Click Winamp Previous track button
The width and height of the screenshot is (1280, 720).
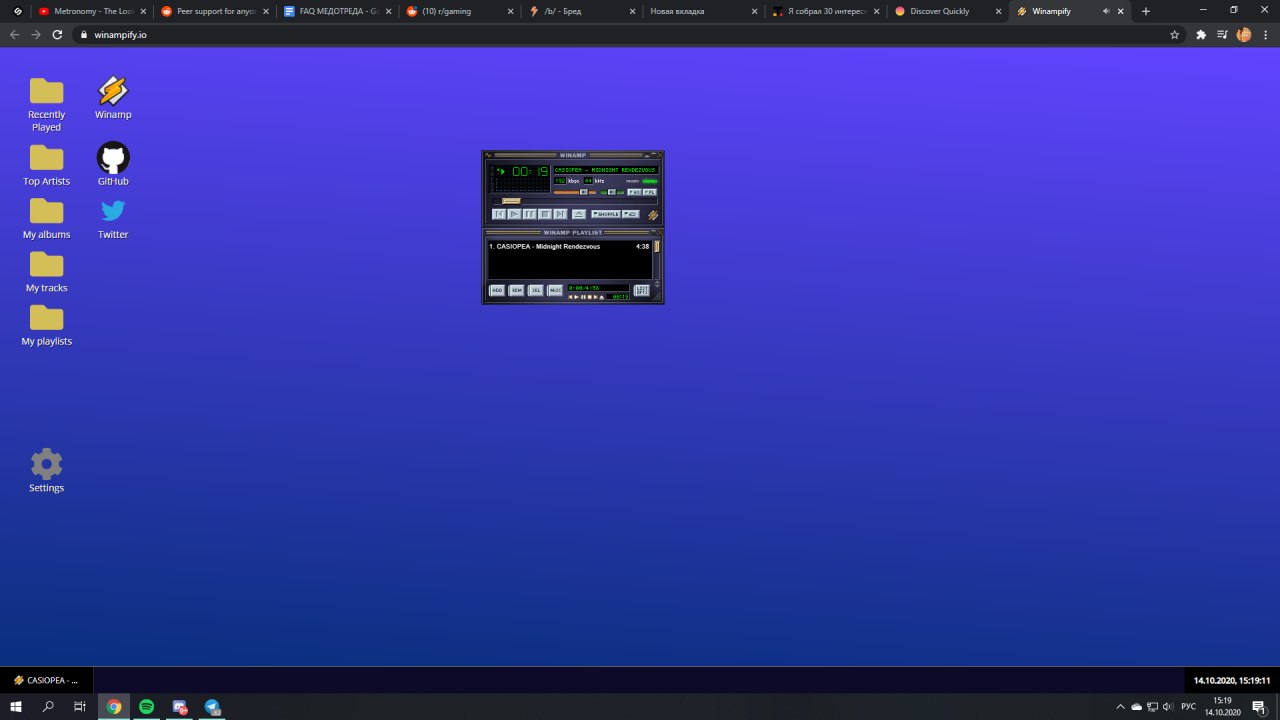point(499,214)
